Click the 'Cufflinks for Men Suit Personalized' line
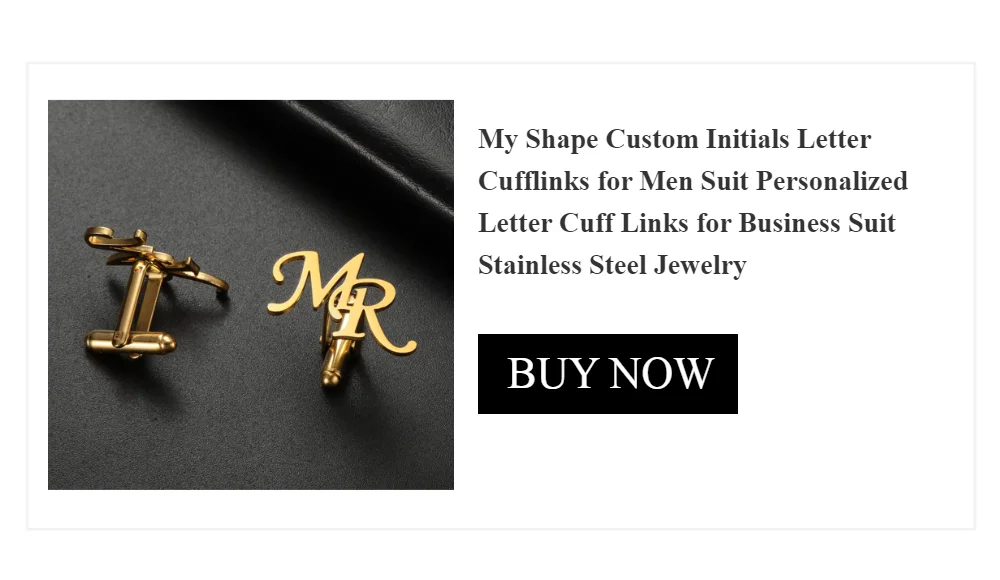 693,181
